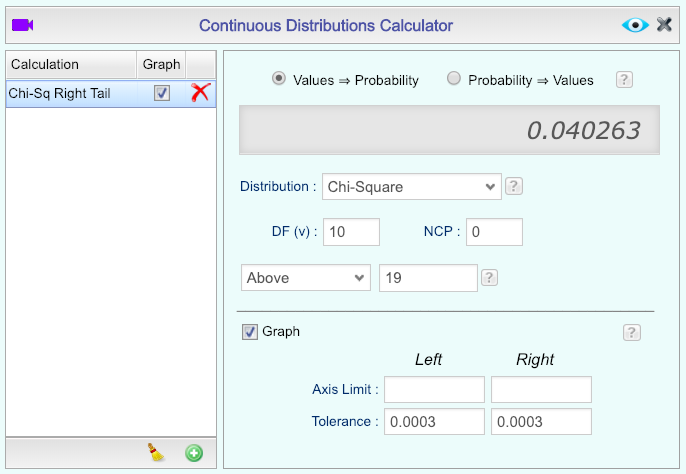This screenshot has width=686, height=474.
Task: Open help icon in the Graph section
Action: [632, 333]
